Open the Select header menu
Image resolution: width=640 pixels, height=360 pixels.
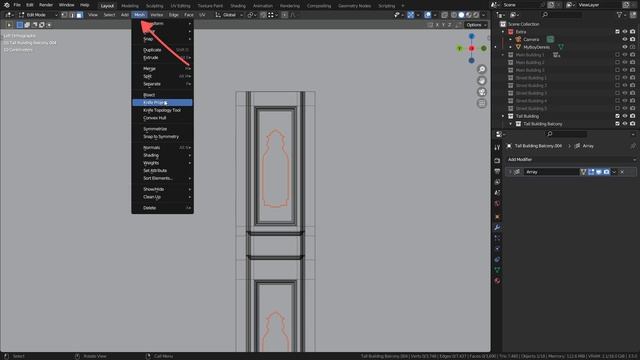[x=109, y=15]
